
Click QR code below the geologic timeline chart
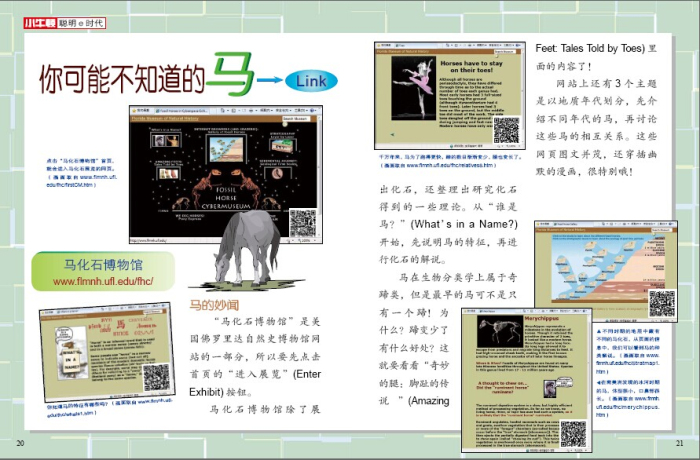coord(661,302)
